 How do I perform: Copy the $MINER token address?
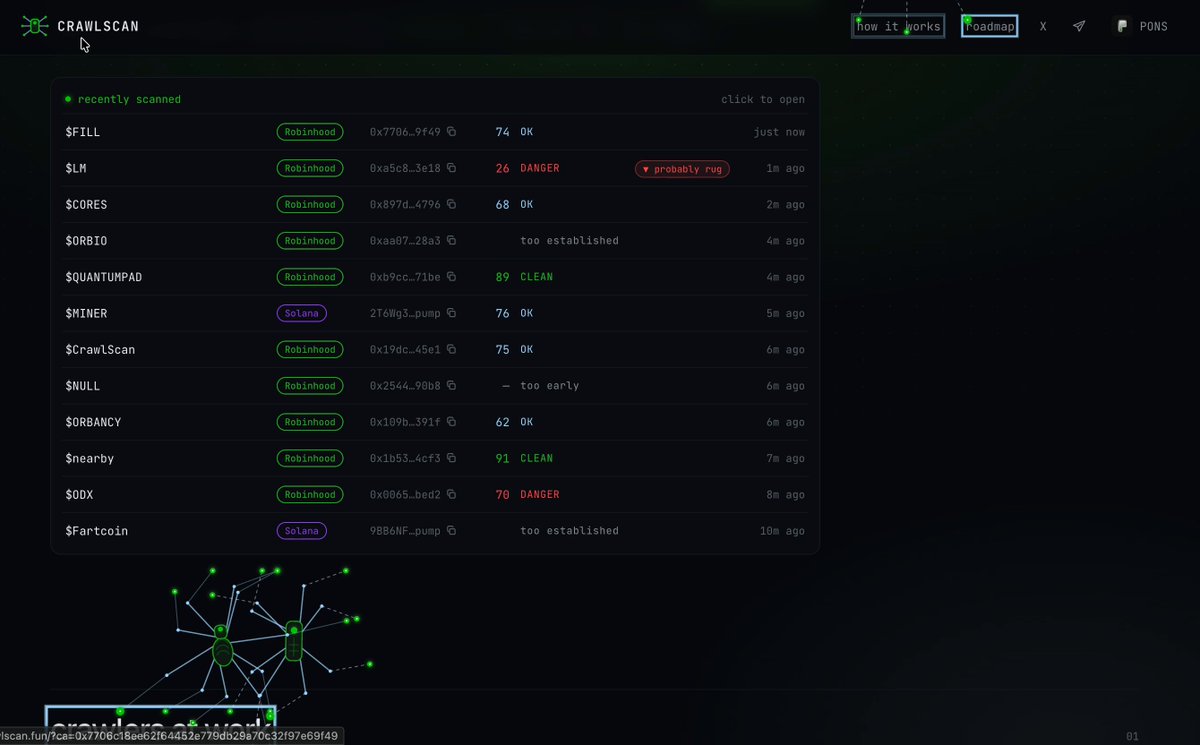tap(451, 313)
